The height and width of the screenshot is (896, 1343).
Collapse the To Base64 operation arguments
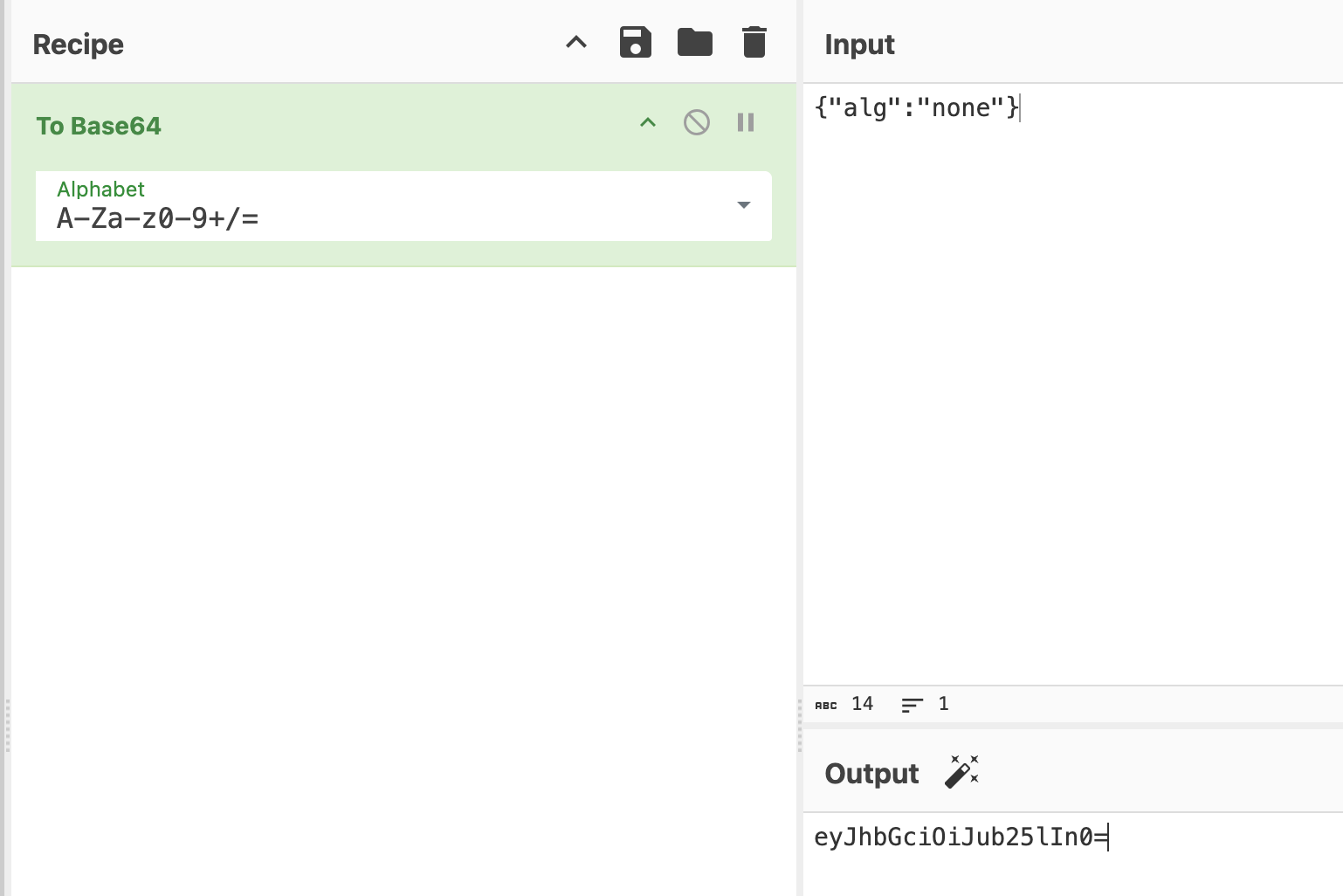(648, 122)
